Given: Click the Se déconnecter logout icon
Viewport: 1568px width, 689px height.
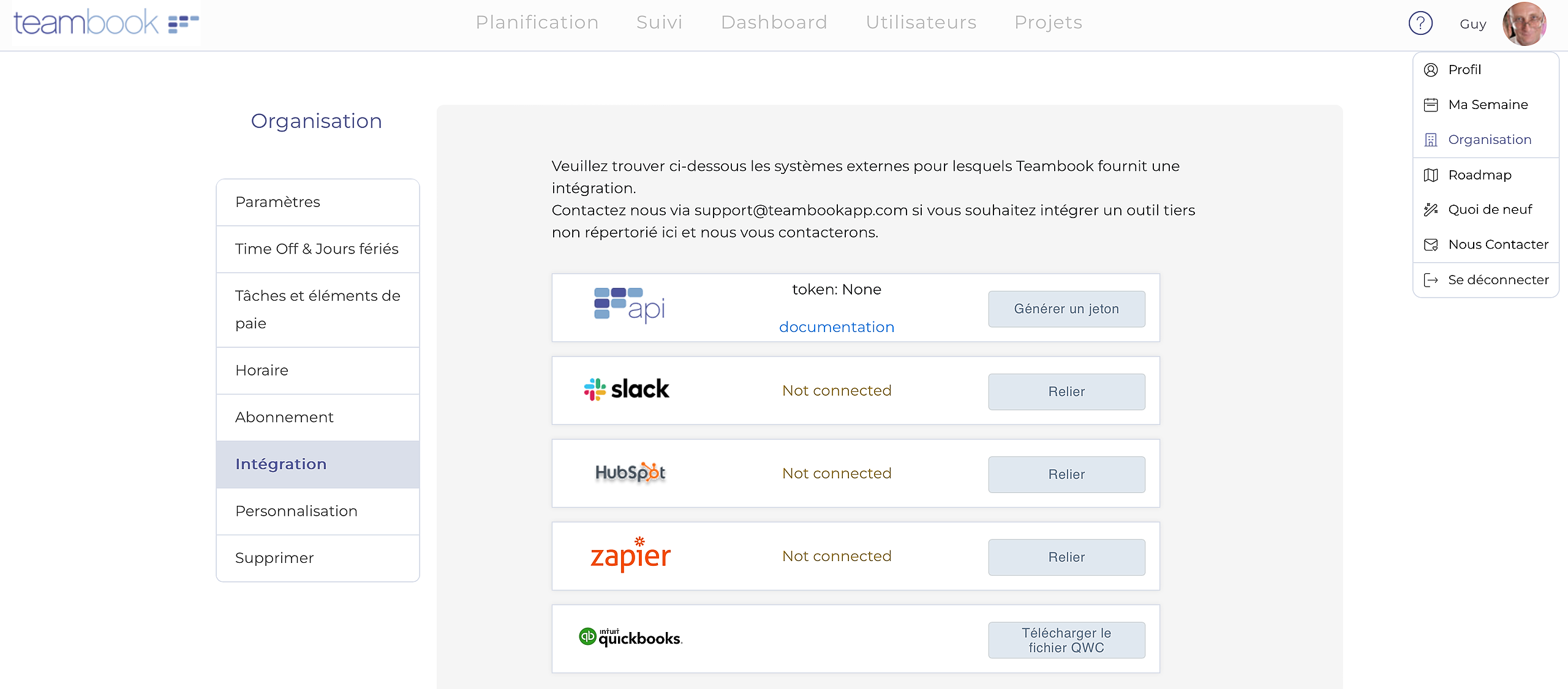Looking at the screenshot, I should point(1431,280).
